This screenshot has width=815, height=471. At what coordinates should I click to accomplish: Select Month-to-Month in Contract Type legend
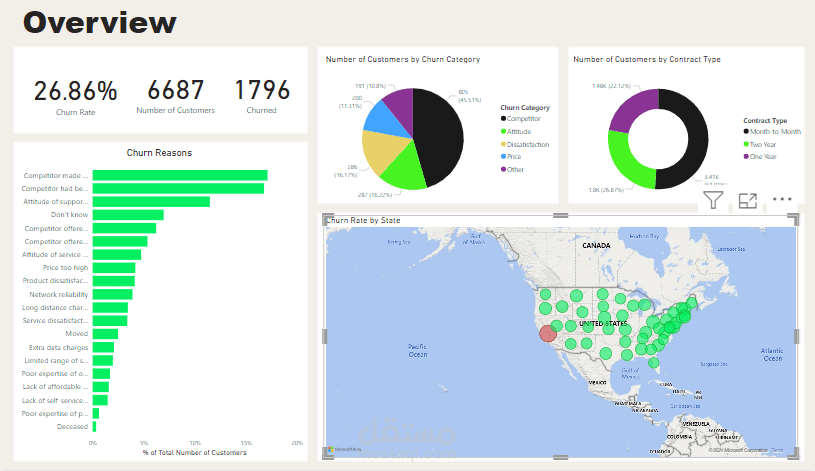pos(772,132)
